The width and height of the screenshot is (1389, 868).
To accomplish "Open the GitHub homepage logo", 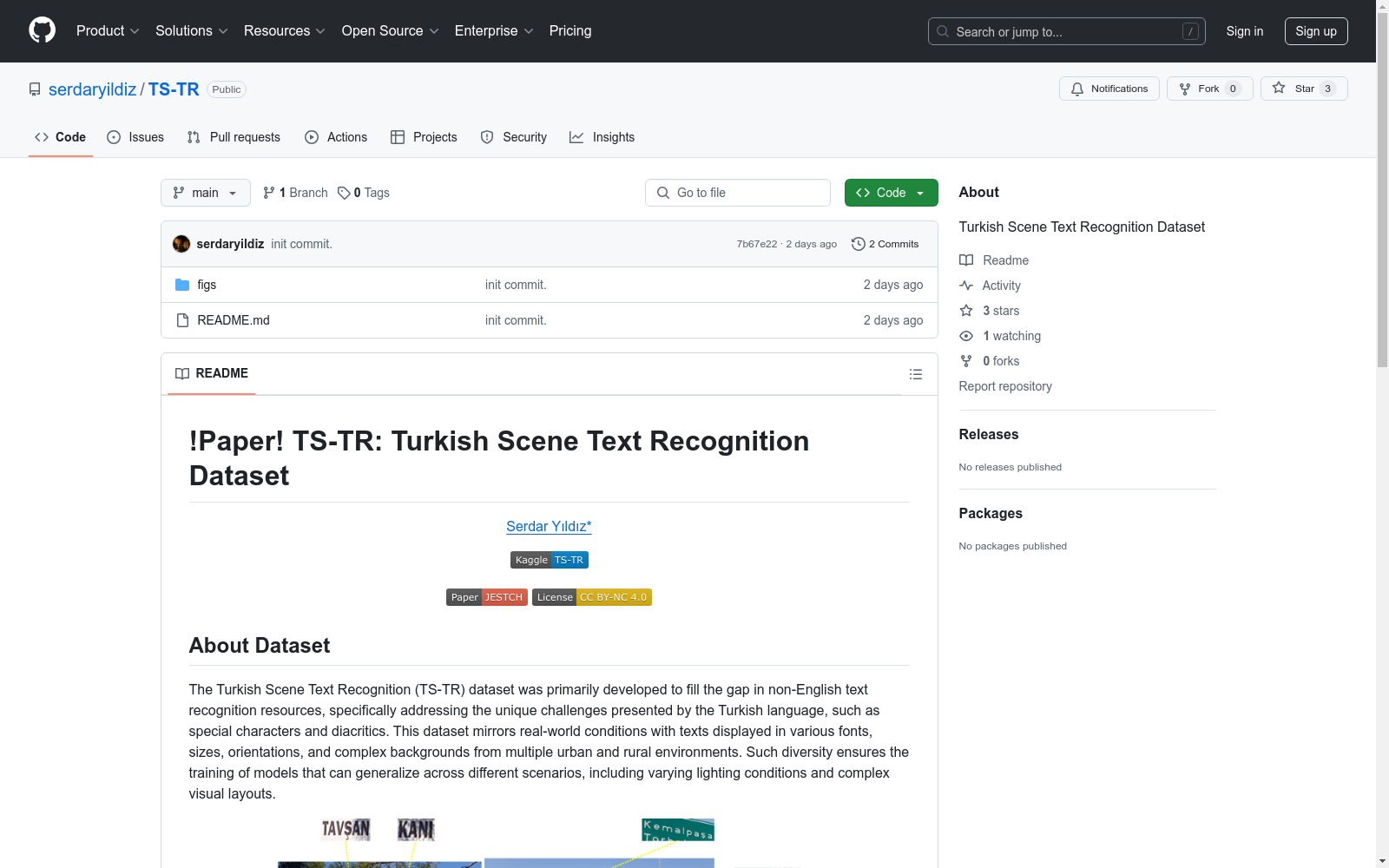I will [42, 30].
